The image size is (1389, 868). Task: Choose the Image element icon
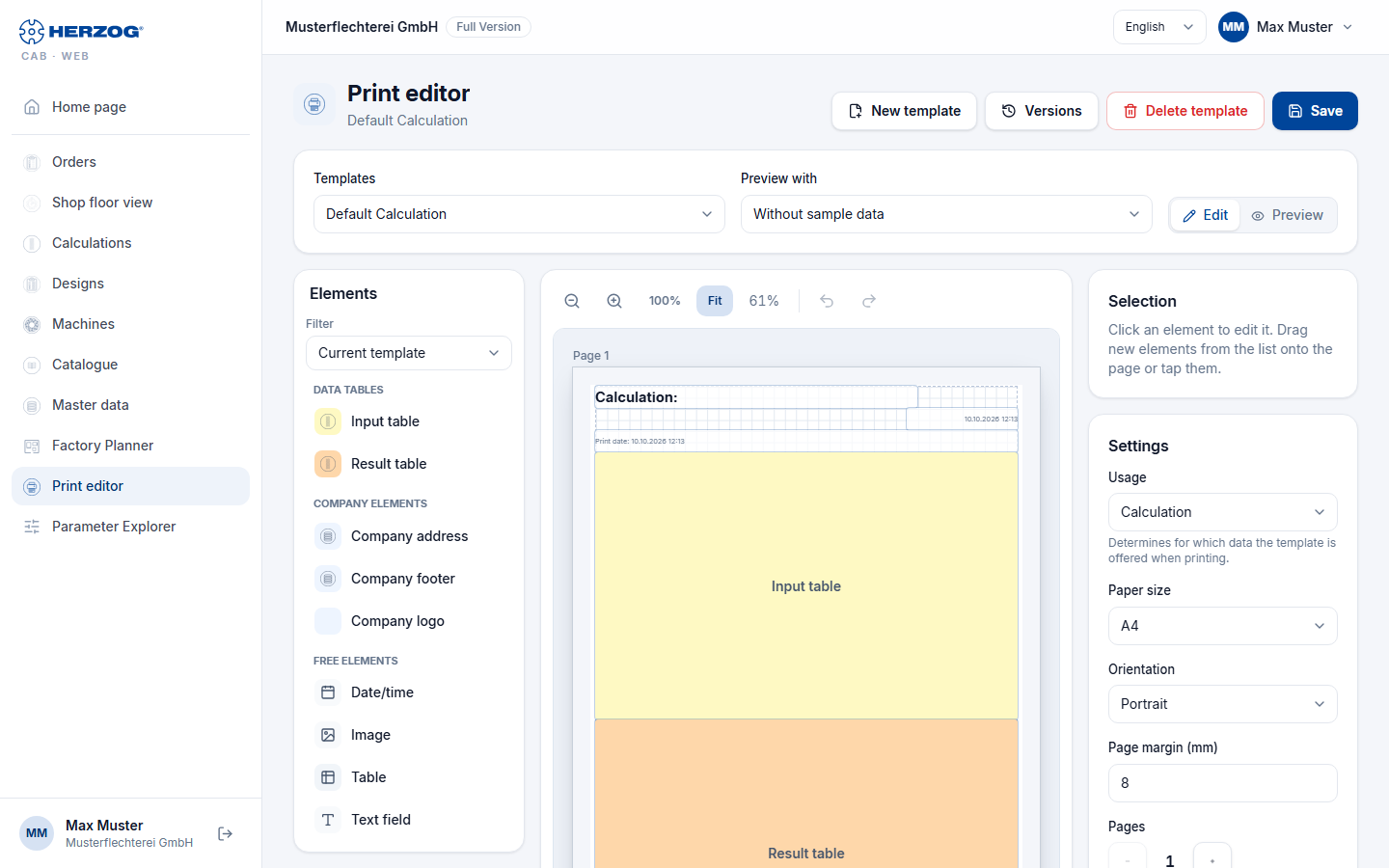click(x=328, y=735)
